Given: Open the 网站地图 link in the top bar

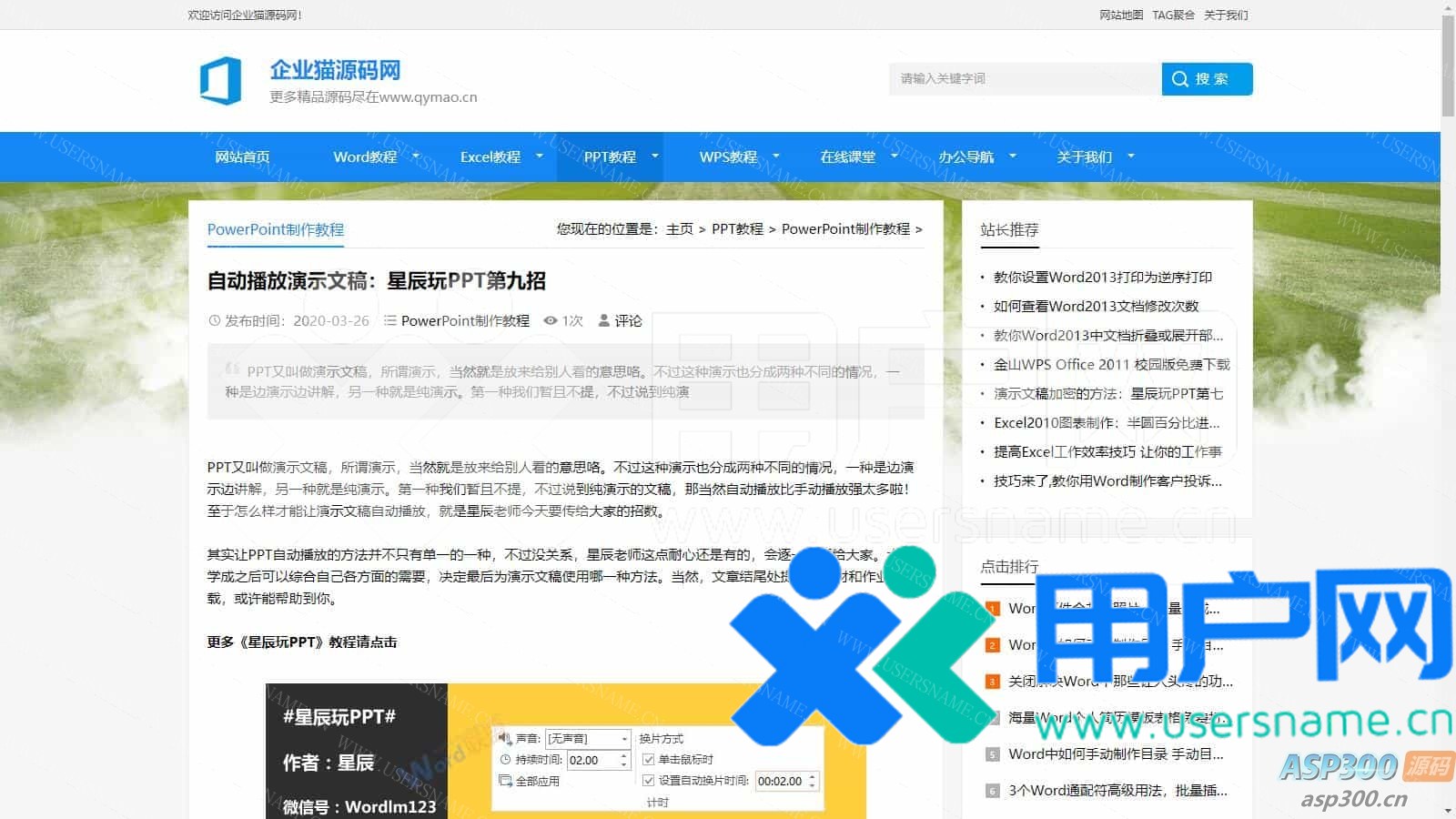Looking at the screenshot, I should (1121, 15).
